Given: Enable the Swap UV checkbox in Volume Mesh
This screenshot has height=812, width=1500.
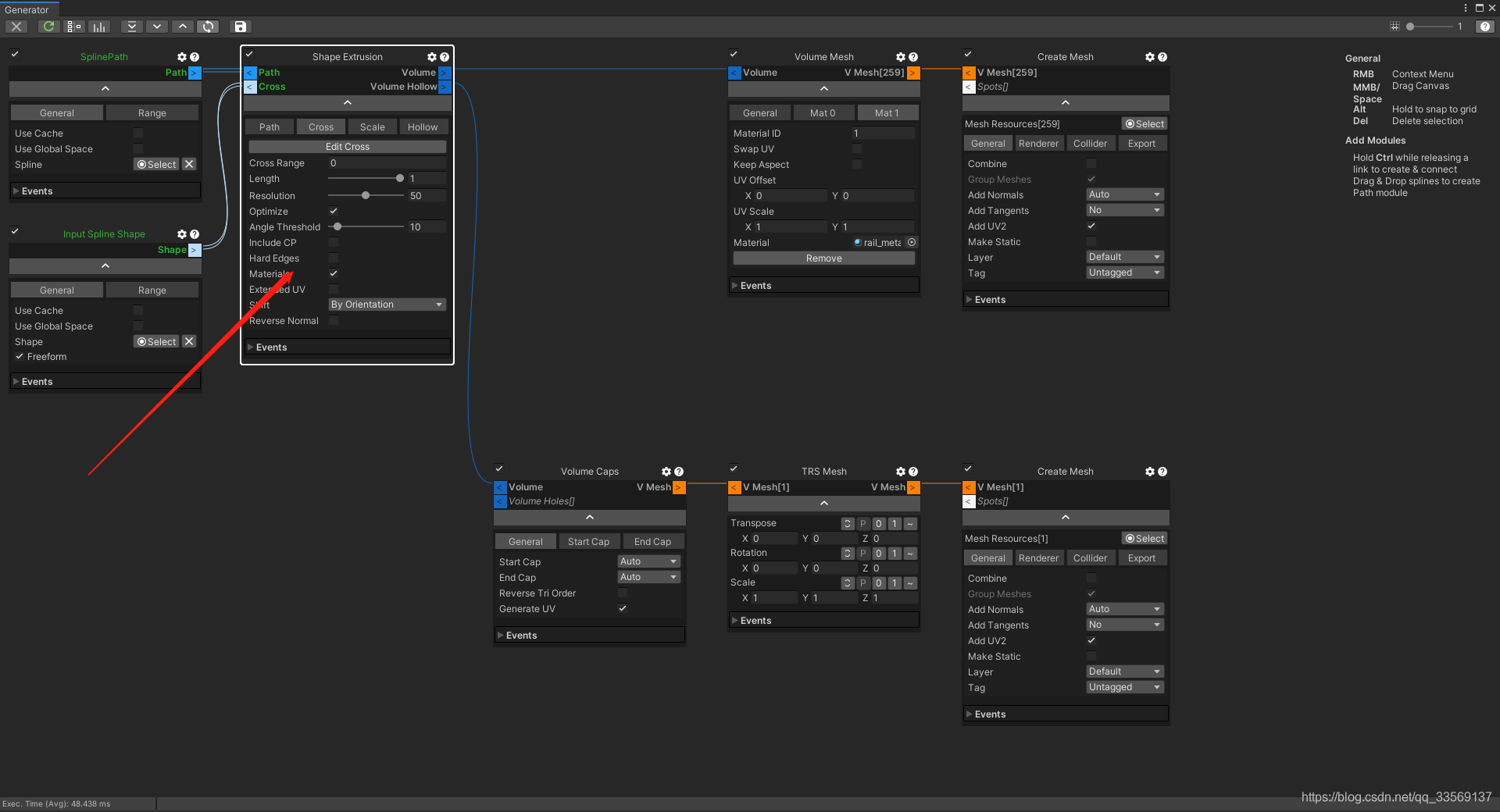Looking at the screenshot, I should tap(857, 148).
